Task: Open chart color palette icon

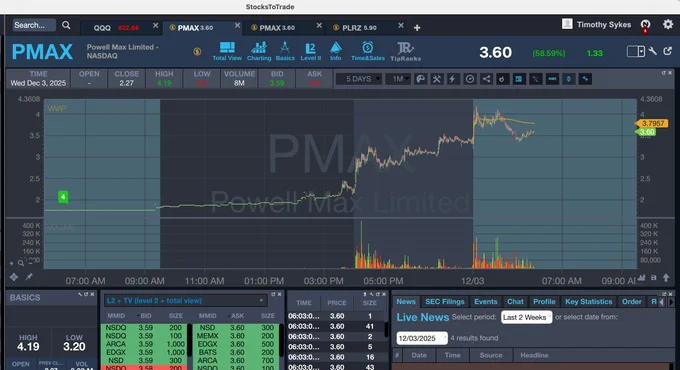Action: [420, 79]
